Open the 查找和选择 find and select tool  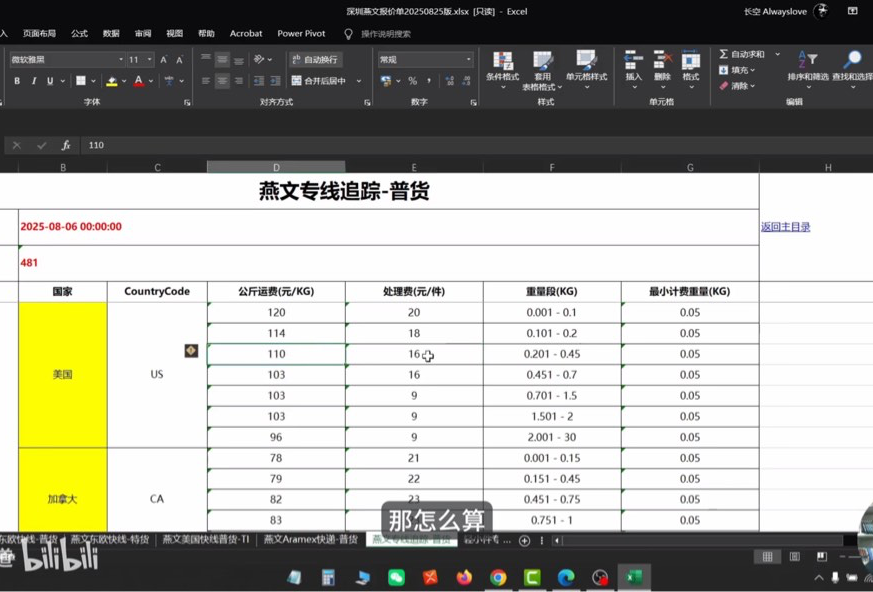pyautogui.click(x=851, y=62)
